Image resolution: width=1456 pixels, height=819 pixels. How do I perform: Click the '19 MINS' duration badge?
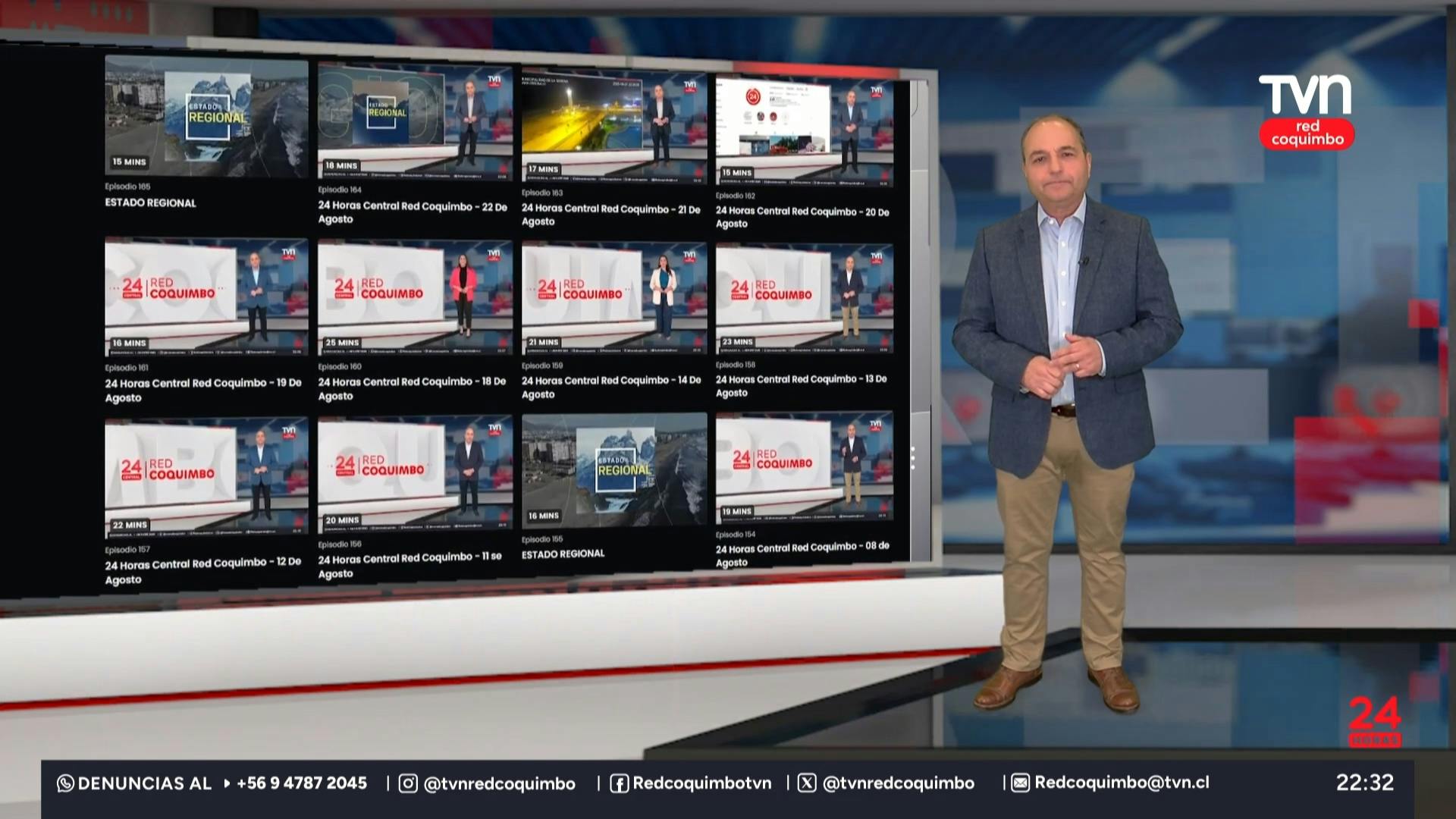pos(737,512)
